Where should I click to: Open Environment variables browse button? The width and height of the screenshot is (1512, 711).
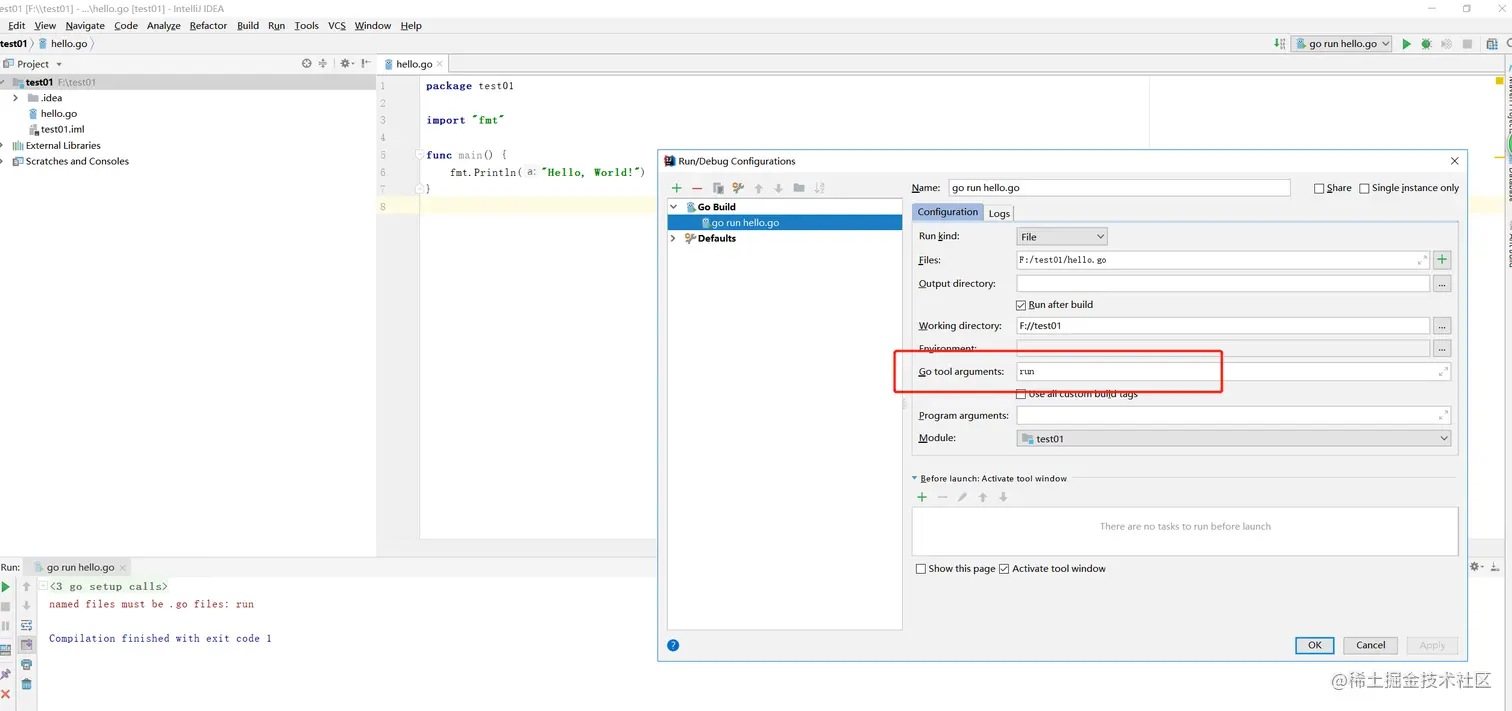[x=1442, y=349]
